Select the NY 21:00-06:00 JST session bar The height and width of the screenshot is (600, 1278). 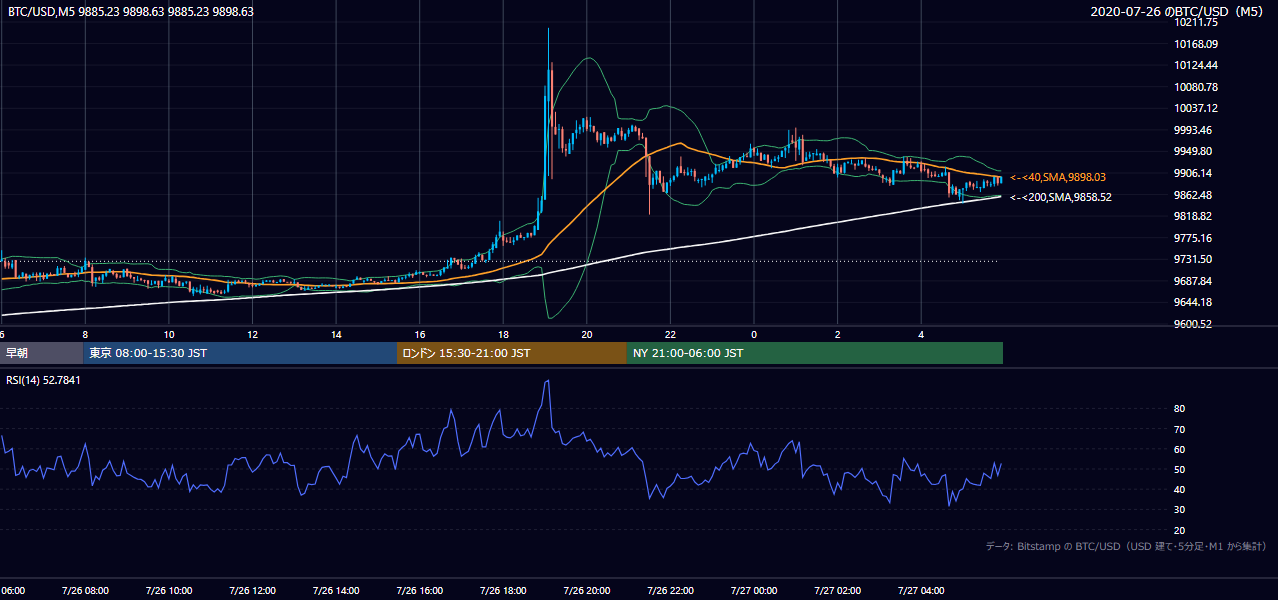[815, 353]
